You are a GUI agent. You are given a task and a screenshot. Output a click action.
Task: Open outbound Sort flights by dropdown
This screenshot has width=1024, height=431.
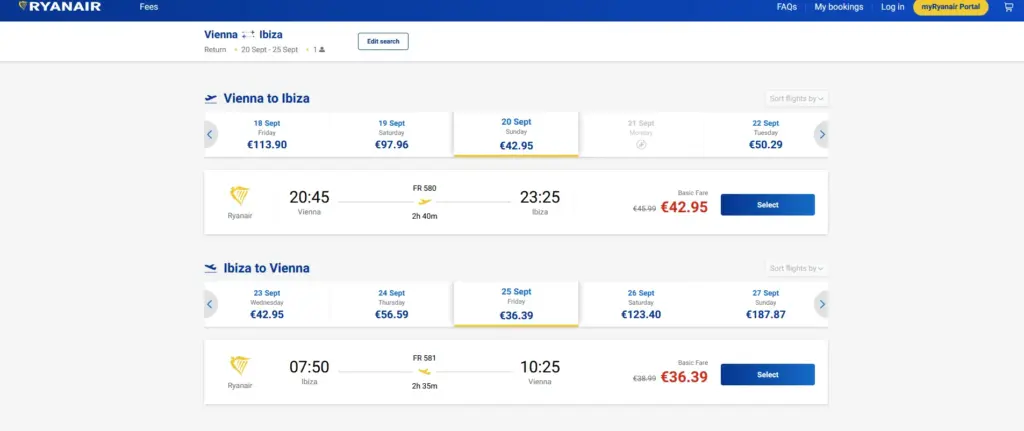[x=797, y=99]
